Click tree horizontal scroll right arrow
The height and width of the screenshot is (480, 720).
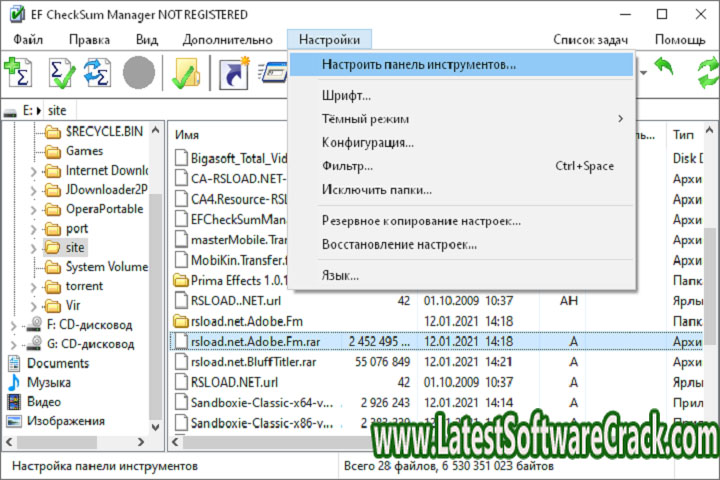tap(141, 442)
